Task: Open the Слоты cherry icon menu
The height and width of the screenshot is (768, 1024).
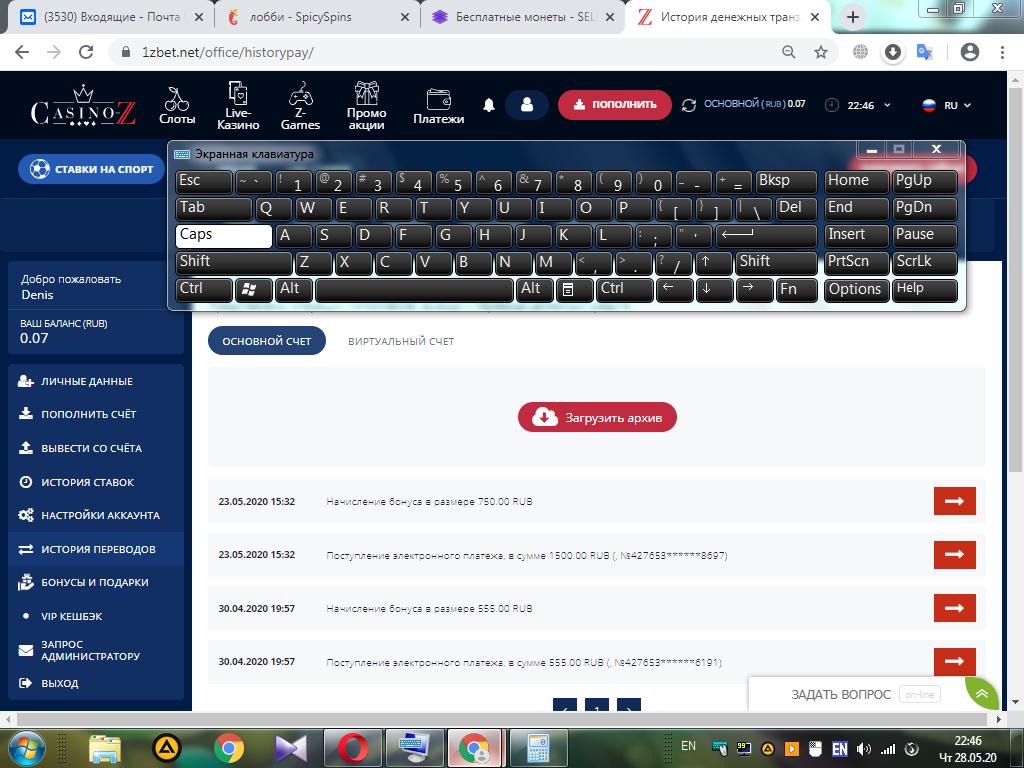Action: pos(177,104)
